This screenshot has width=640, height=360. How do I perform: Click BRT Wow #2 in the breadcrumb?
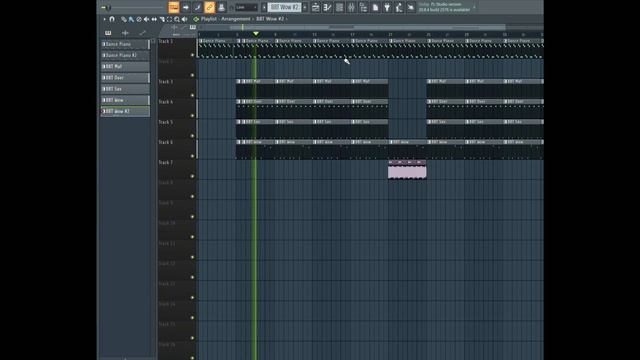[270, 19]
